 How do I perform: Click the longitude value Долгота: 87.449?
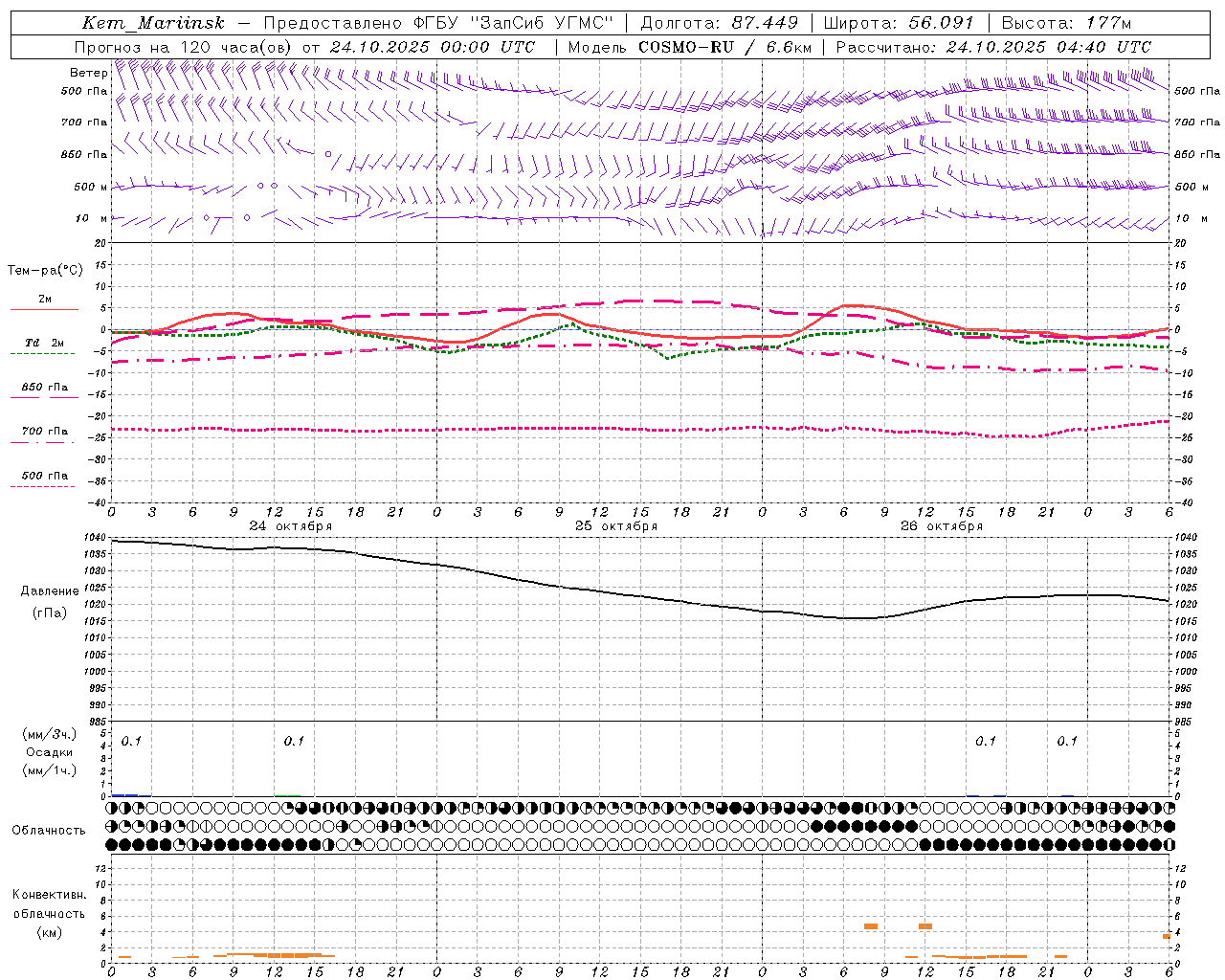click(x=719, y=23)
